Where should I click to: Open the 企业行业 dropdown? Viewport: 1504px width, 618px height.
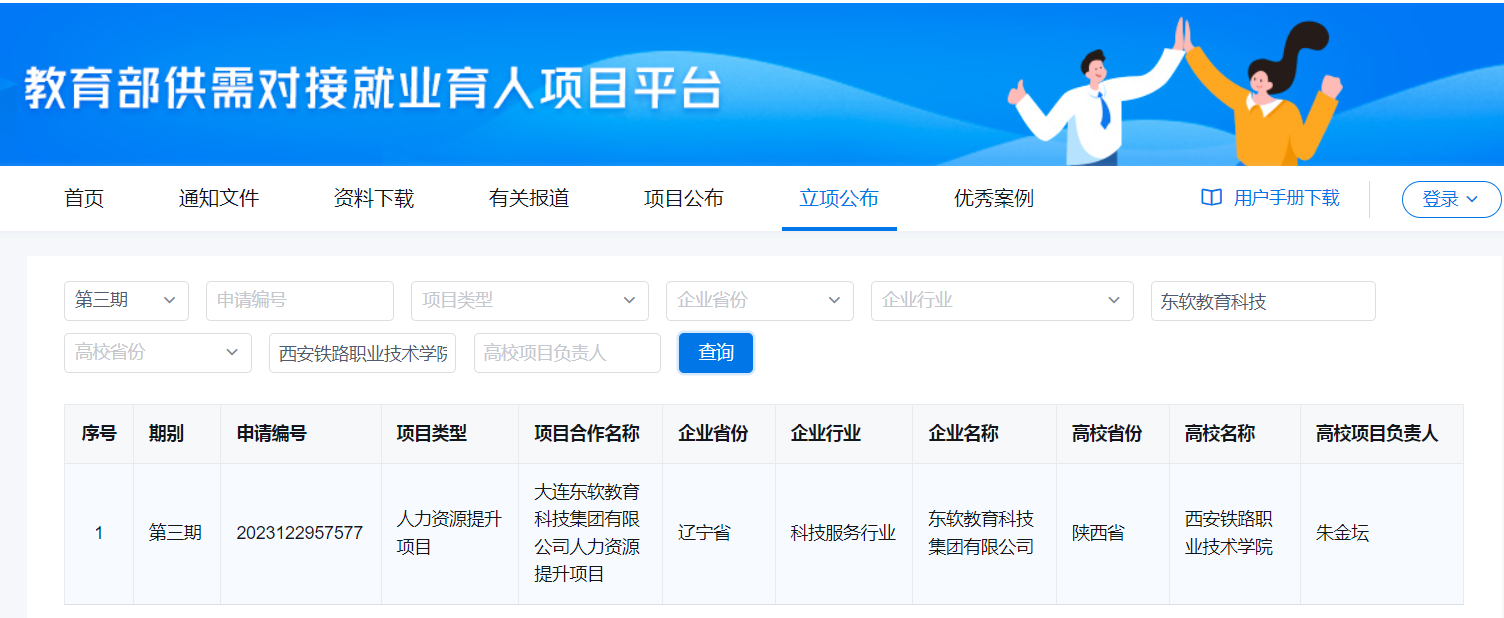[x=1001, y=301]
